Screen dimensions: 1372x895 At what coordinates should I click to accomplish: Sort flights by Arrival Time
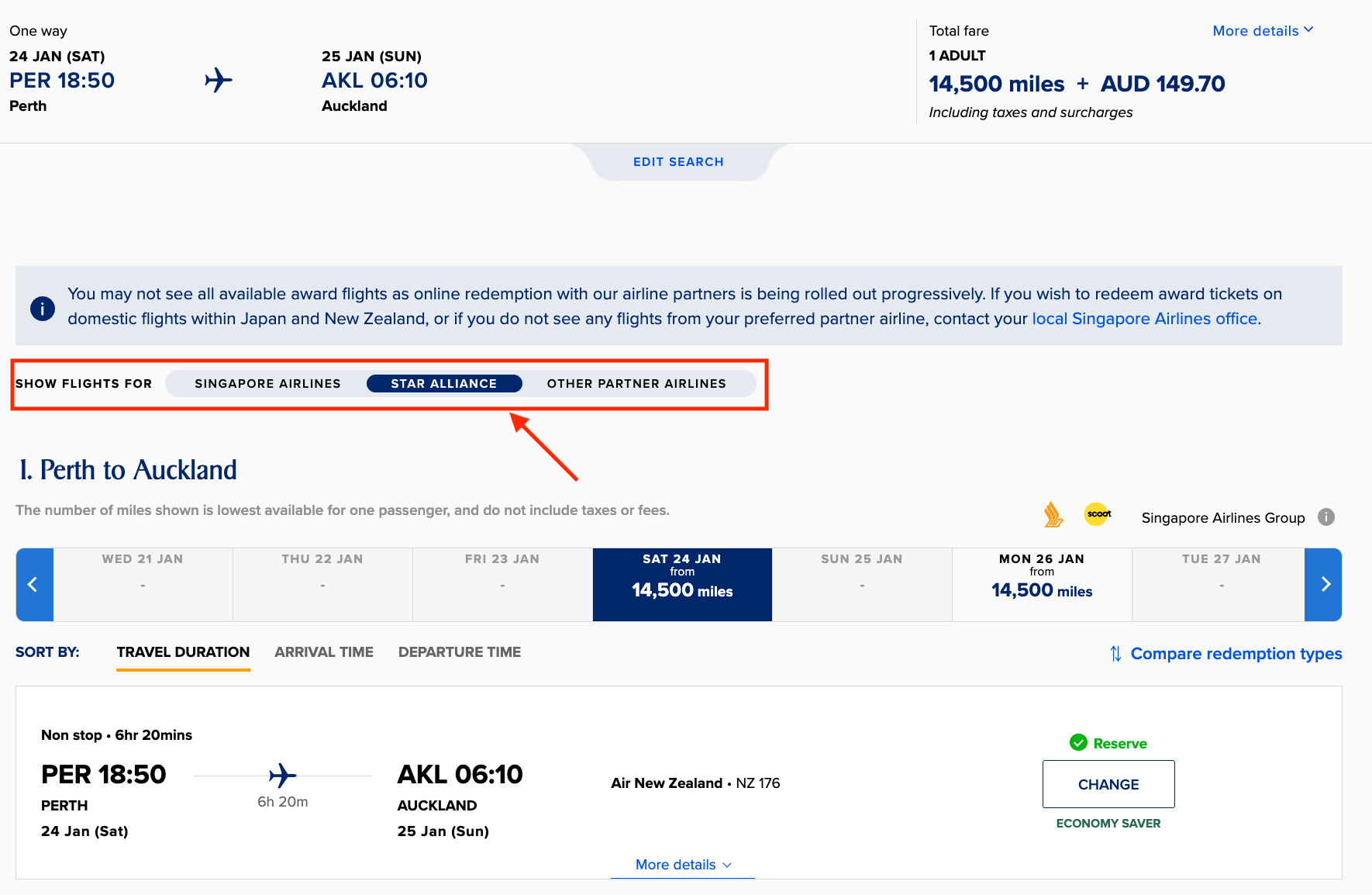tap(324, 652)
